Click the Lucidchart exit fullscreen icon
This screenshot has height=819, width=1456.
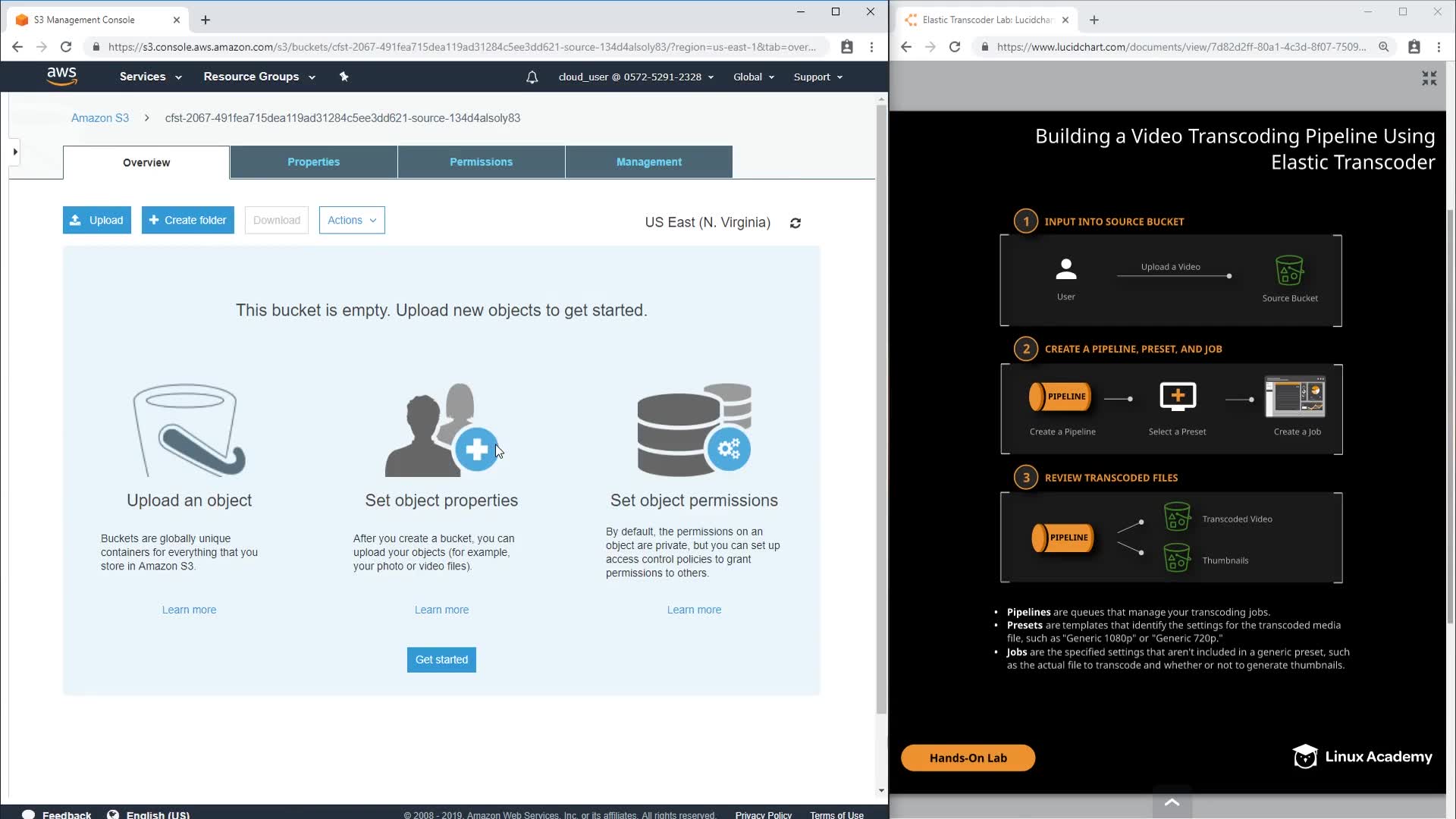tap(1429, 78)
